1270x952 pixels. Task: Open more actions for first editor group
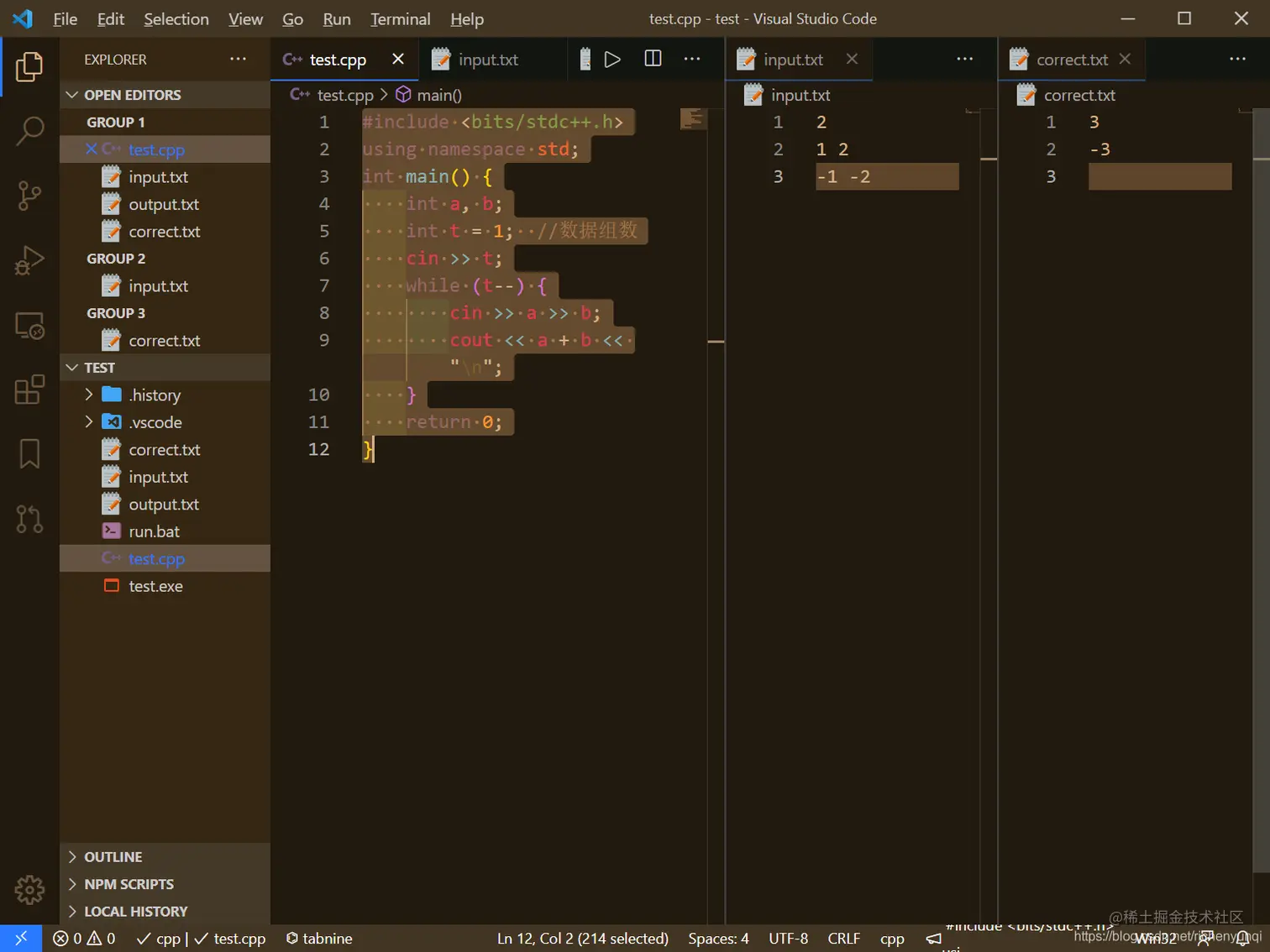692,59
